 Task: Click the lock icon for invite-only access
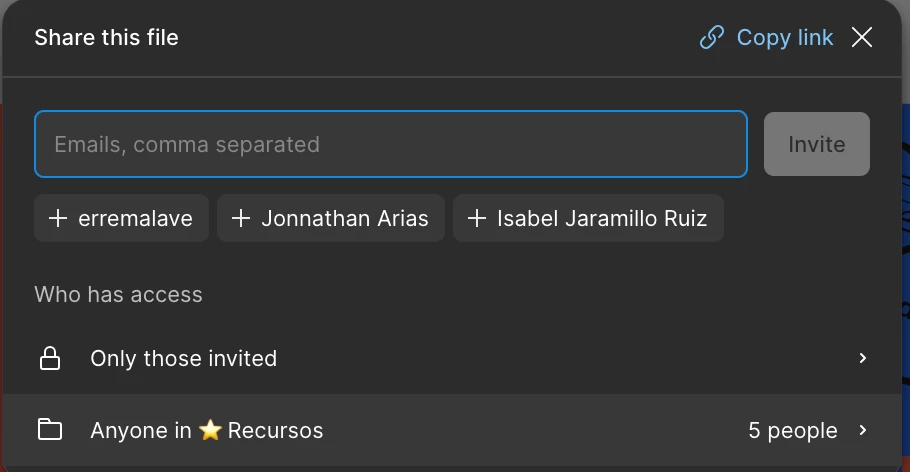tap(50, 358)
